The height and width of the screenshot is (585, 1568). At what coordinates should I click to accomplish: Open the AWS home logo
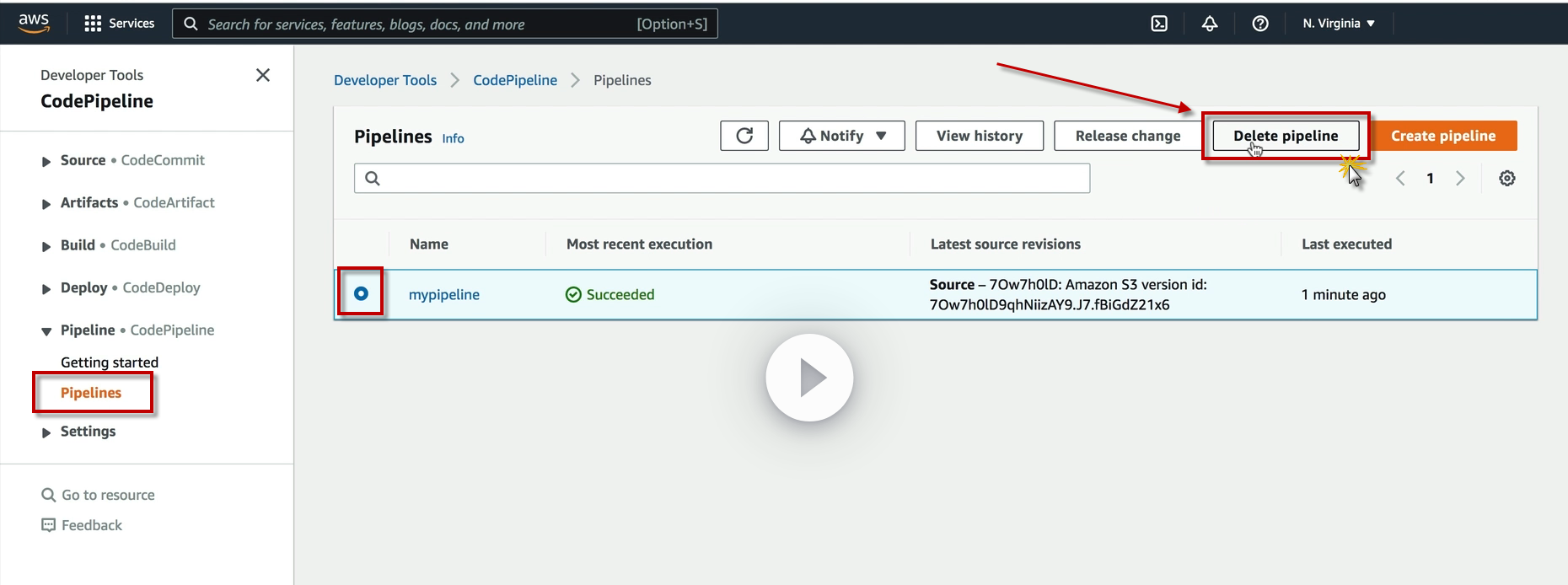[34, 23]
